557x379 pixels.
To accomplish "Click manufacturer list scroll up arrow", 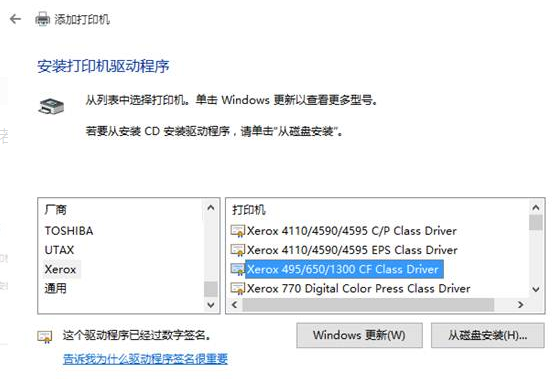I will (x=211, y=208).
